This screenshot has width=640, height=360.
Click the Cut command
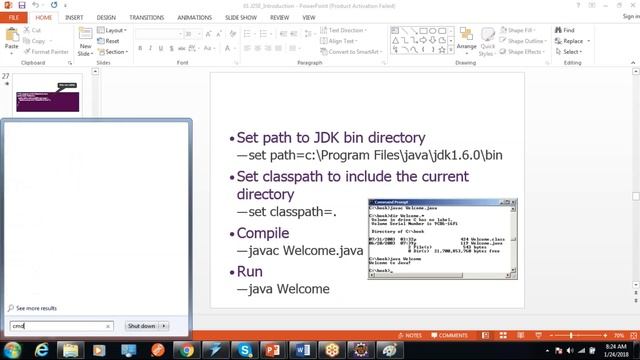coord(32,30)
